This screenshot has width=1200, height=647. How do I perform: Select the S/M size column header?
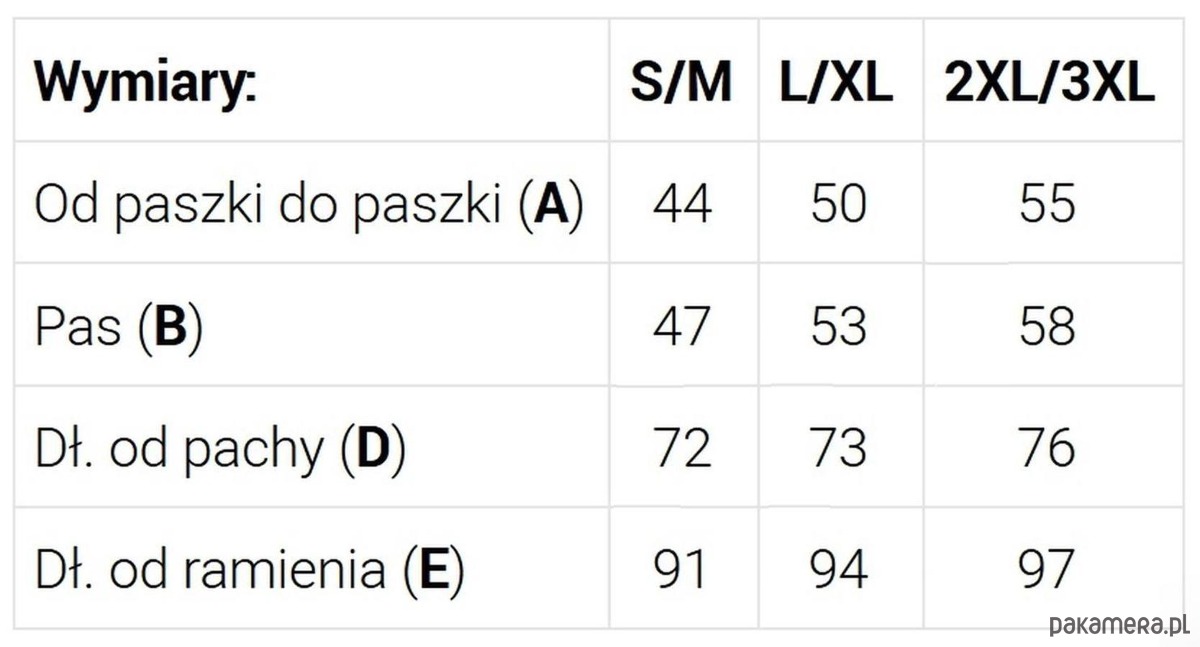click(681, 84)
